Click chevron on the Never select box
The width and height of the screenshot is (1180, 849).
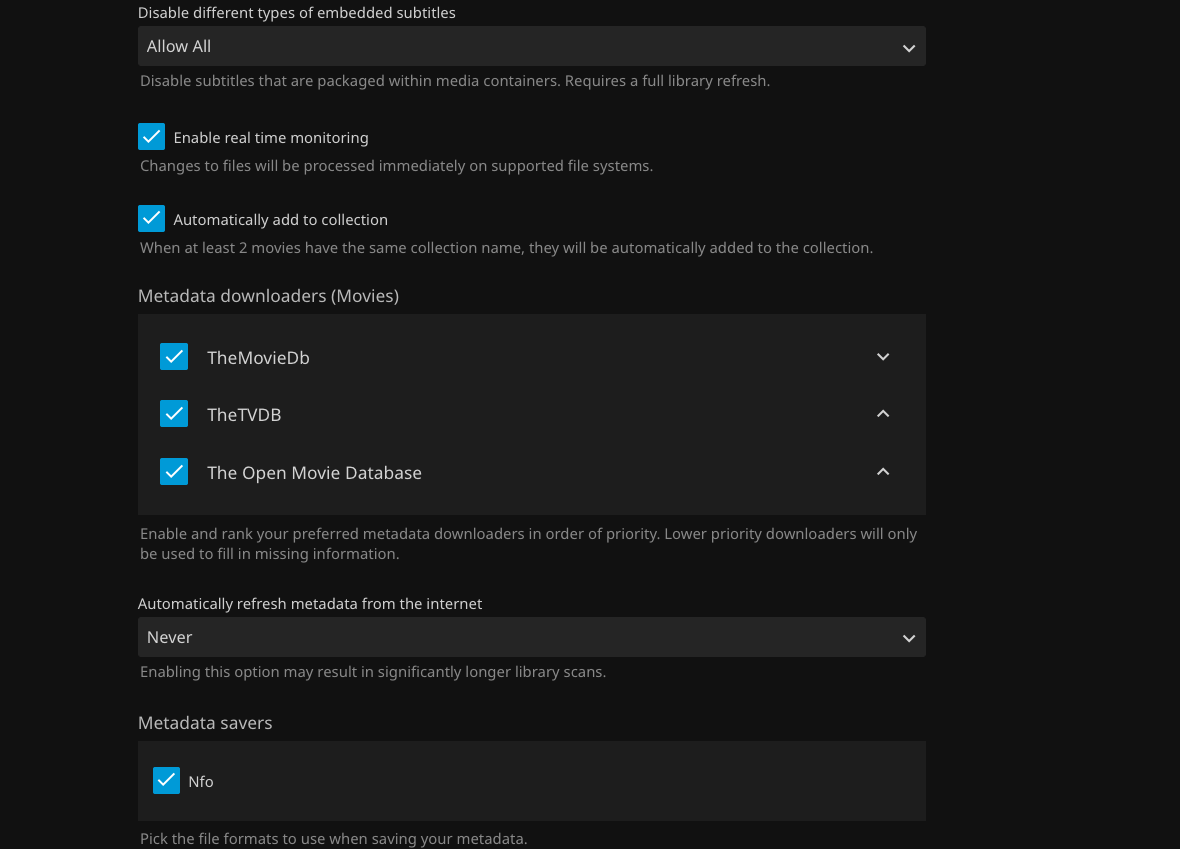point(908,638)
